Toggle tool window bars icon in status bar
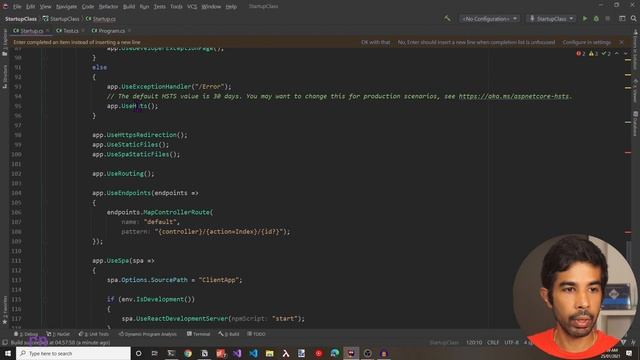 click(x=5, y=342)
